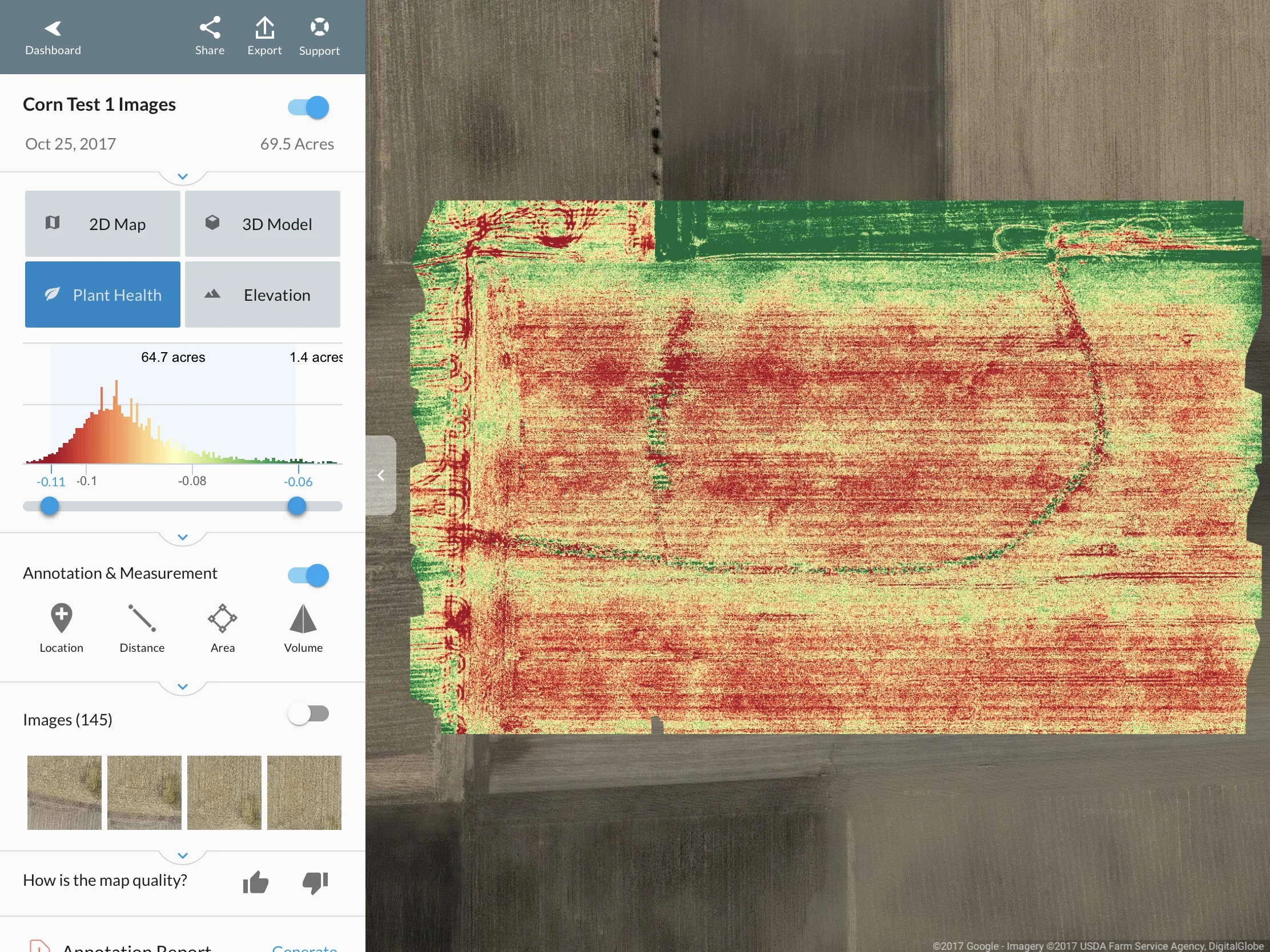Give thumbs down for map quality
The width and height of the screenshot is (1270, 952).
click(x=315, y=882)
